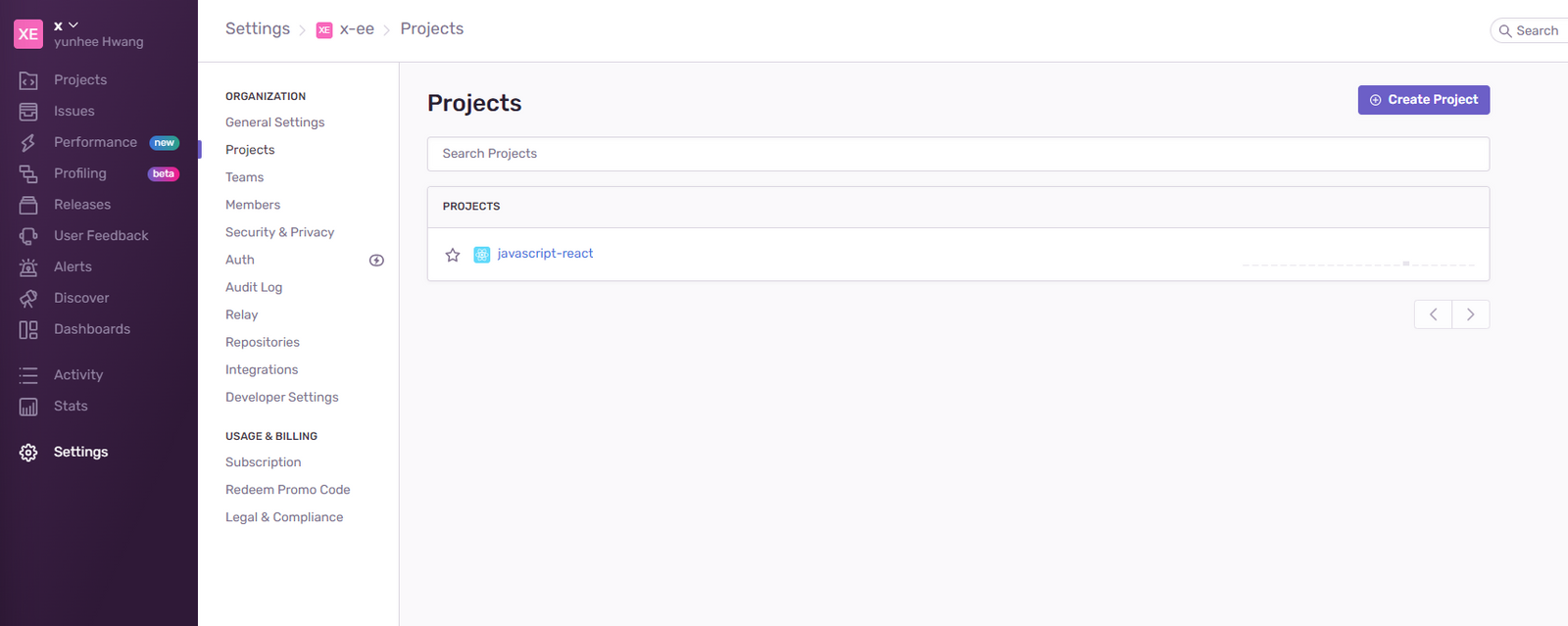This screenshot has width=1568, height=626.
Task: Open Relay settings
Action: 241,314
